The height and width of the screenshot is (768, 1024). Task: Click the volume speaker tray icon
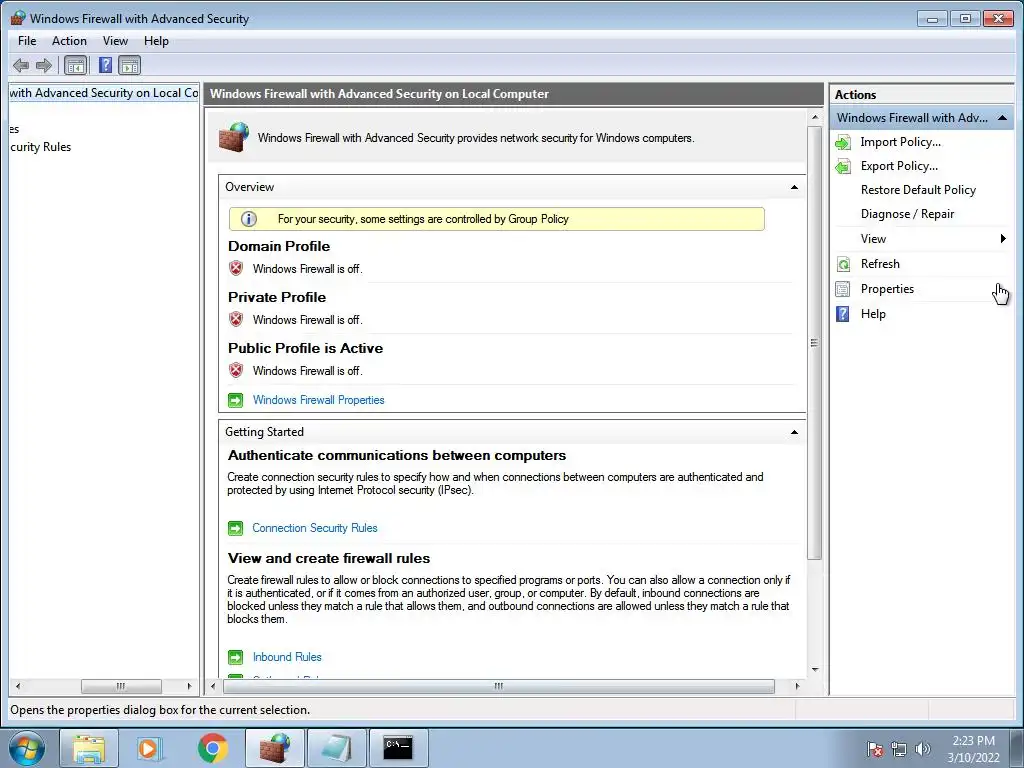[x=923, y=749]
